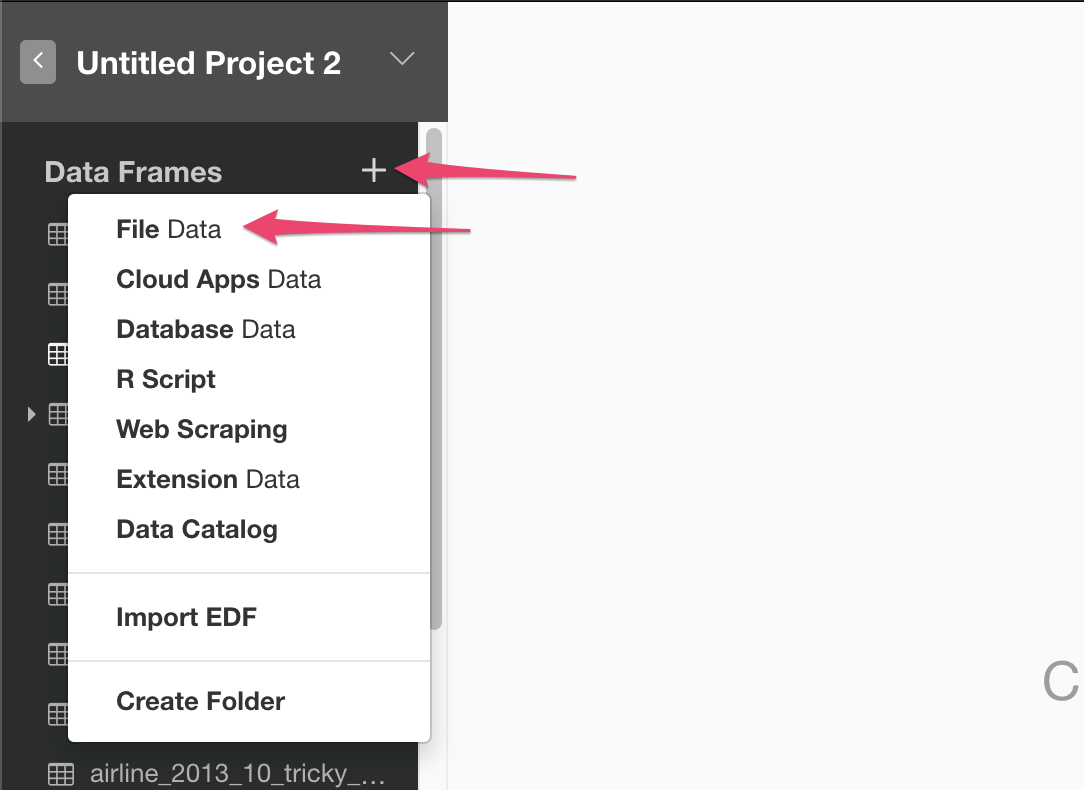
Task: Pick R Script from the menu
Action: 166,379
